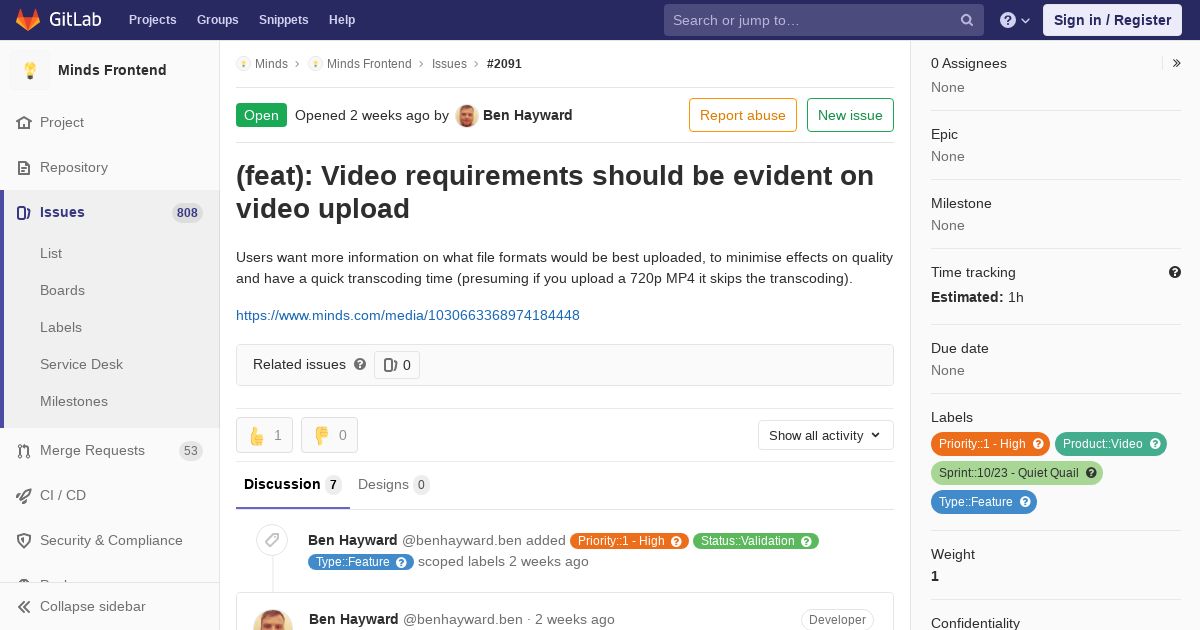Click Ben Hayward's avatar next to Opened

point(467,115)
